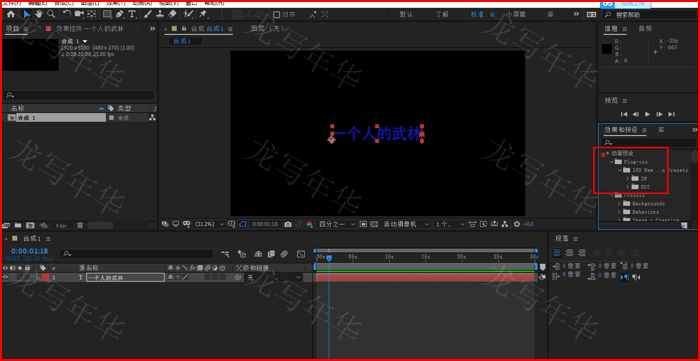Select the Clone Stamp tool
The image size is (700, 361).
click(x=160, y=14)
